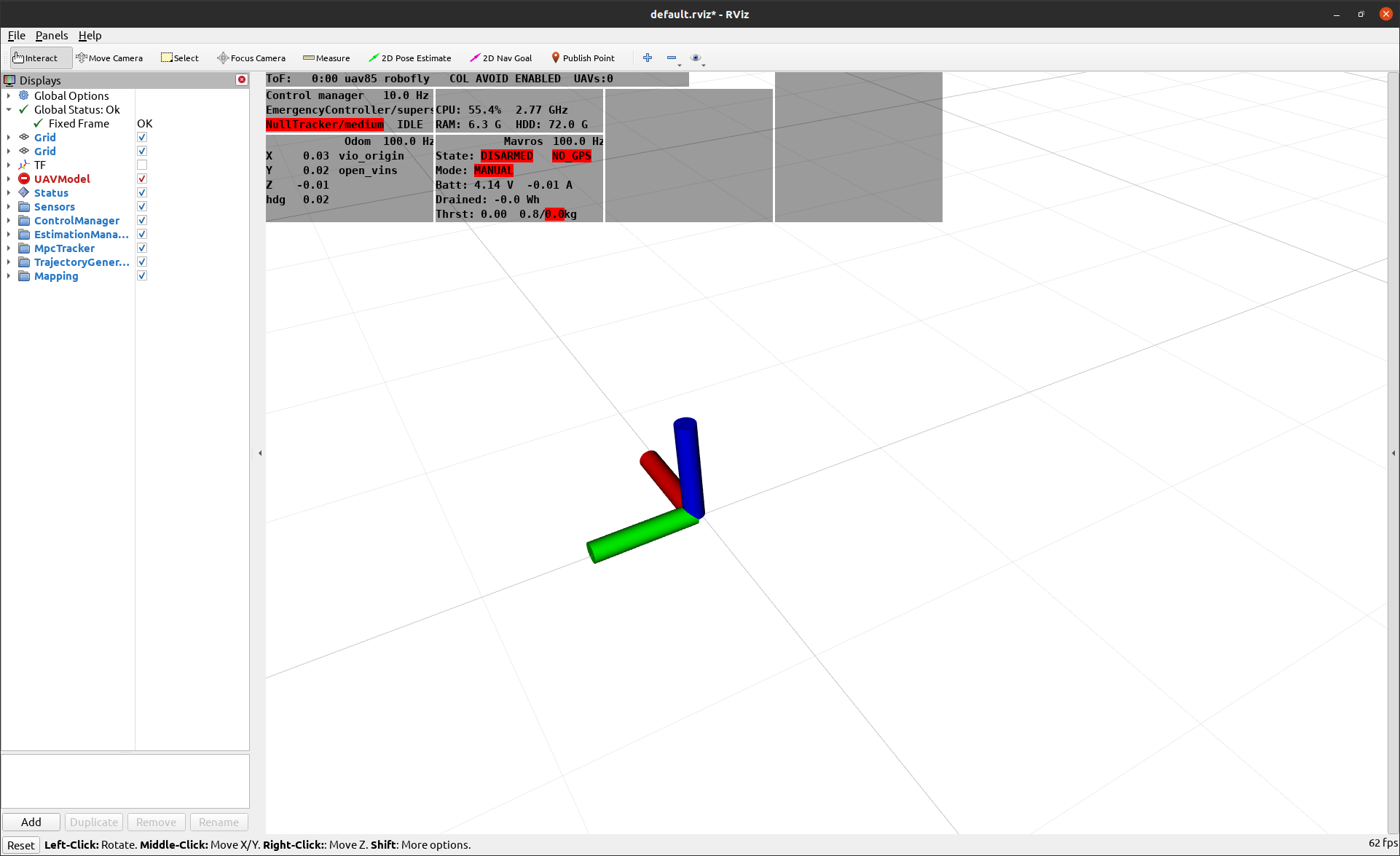Click the blue plus add-tool icon
The image size is (1400, 856).
click(648, 58)
